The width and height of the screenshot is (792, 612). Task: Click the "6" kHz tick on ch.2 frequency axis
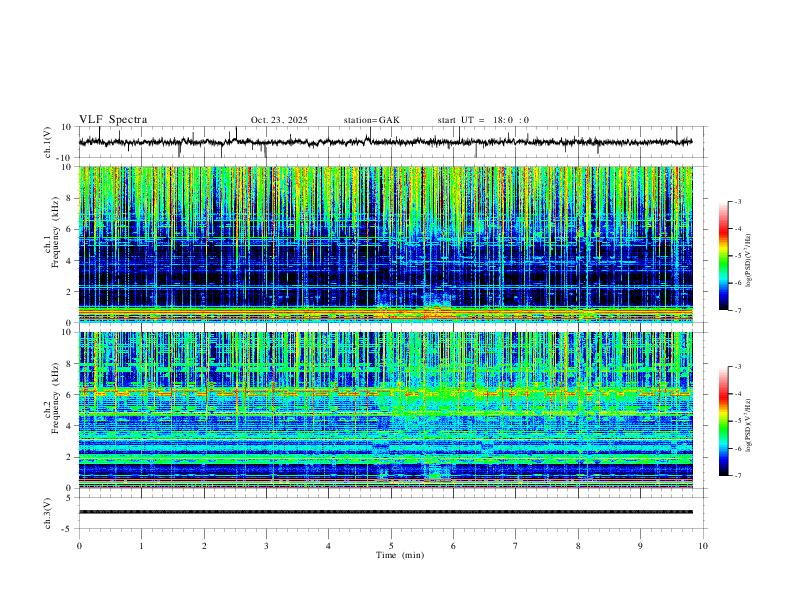point(69,395)
